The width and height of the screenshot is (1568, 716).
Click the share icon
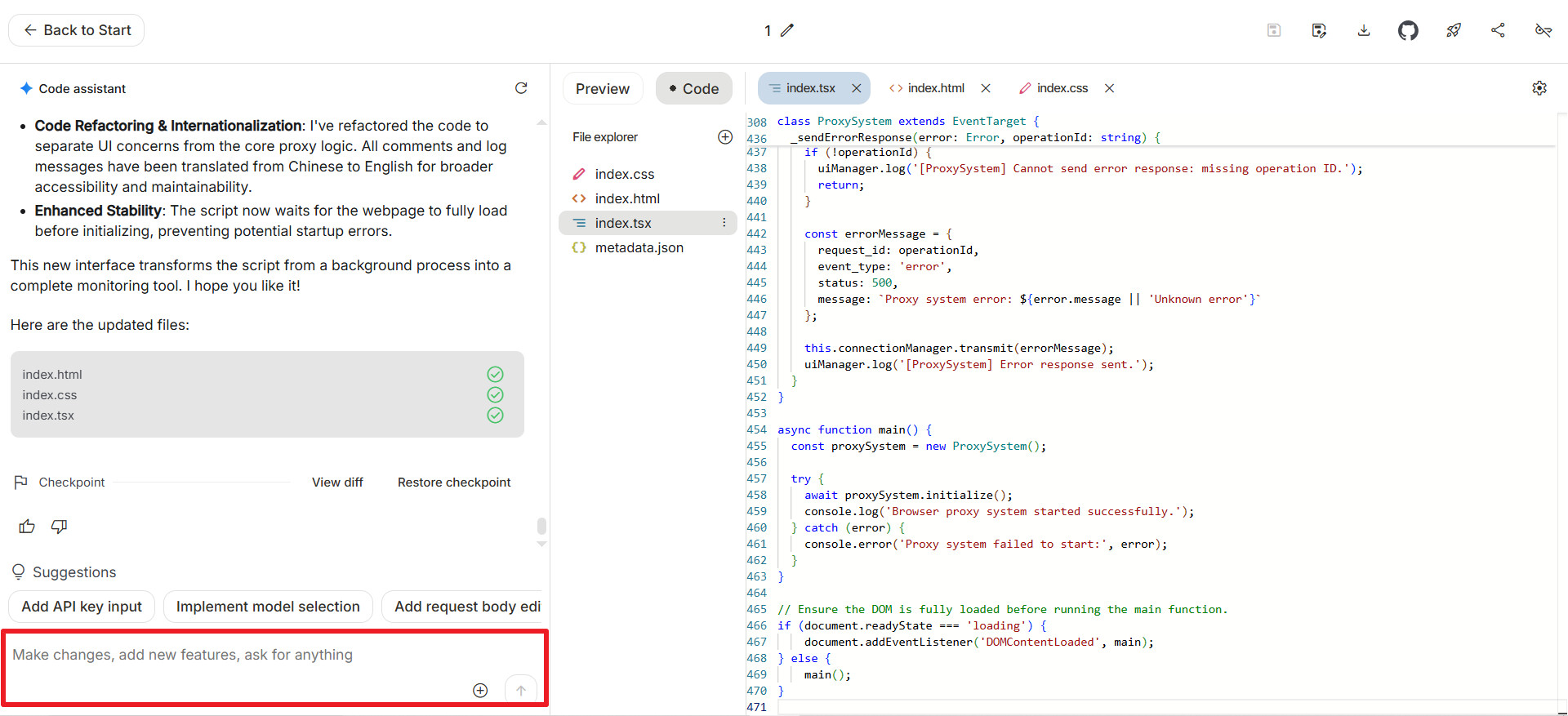(x=1498, y=31)
